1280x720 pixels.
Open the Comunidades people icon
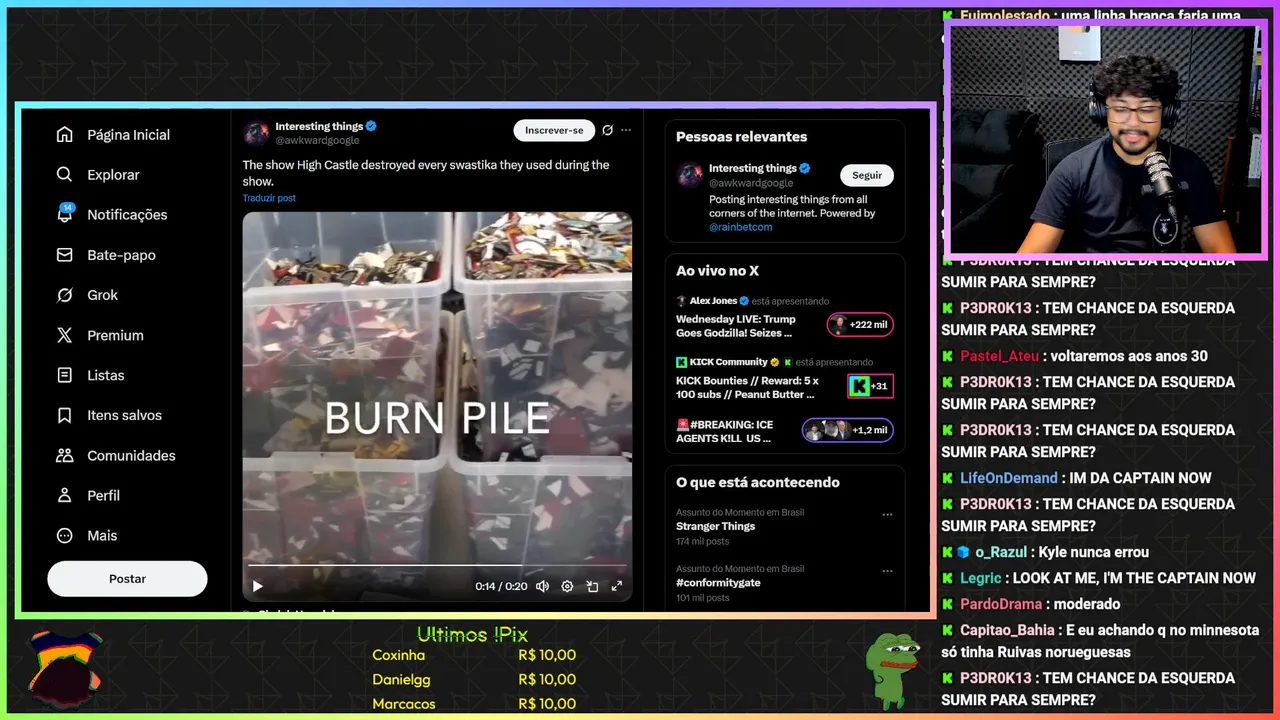point(65,455)
